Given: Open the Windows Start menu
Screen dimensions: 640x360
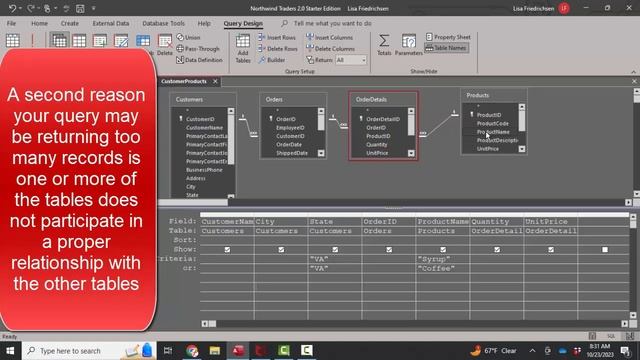Looking at the screenshot, I should (10, 351).
